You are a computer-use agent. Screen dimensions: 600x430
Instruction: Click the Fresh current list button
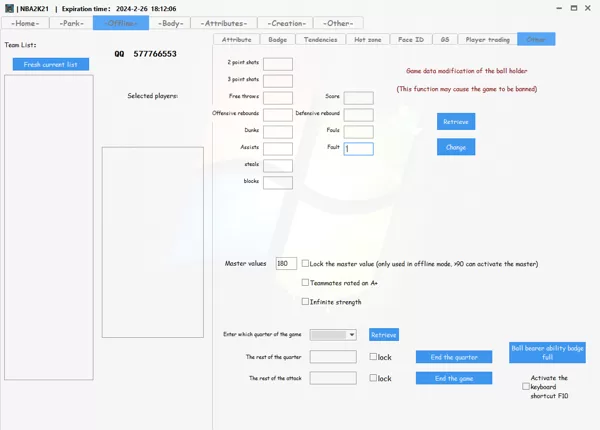click(x=51, y=64)
